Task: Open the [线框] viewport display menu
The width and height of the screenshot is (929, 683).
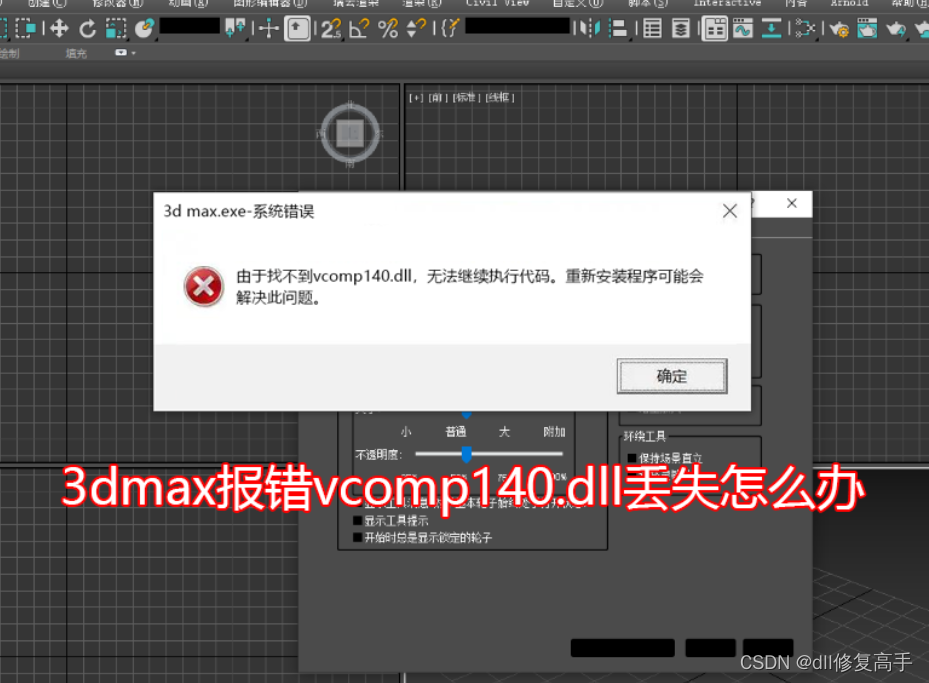Action: (500, 97)
